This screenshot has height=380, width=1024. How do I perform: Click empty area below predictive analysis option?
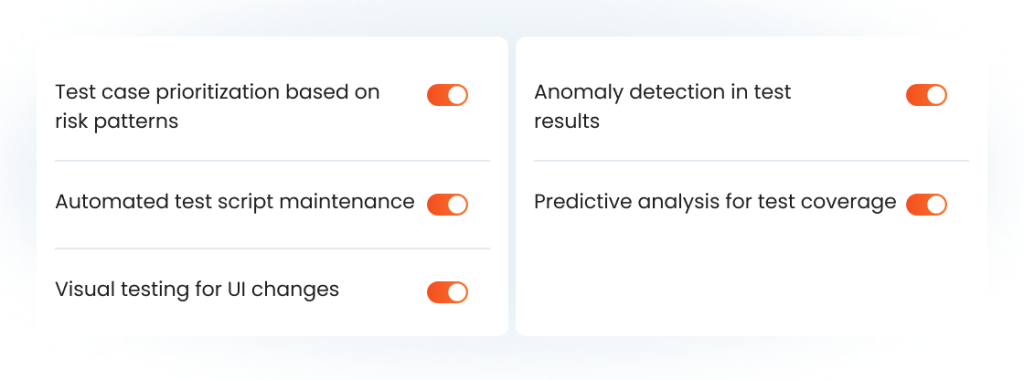pos(751,281)
